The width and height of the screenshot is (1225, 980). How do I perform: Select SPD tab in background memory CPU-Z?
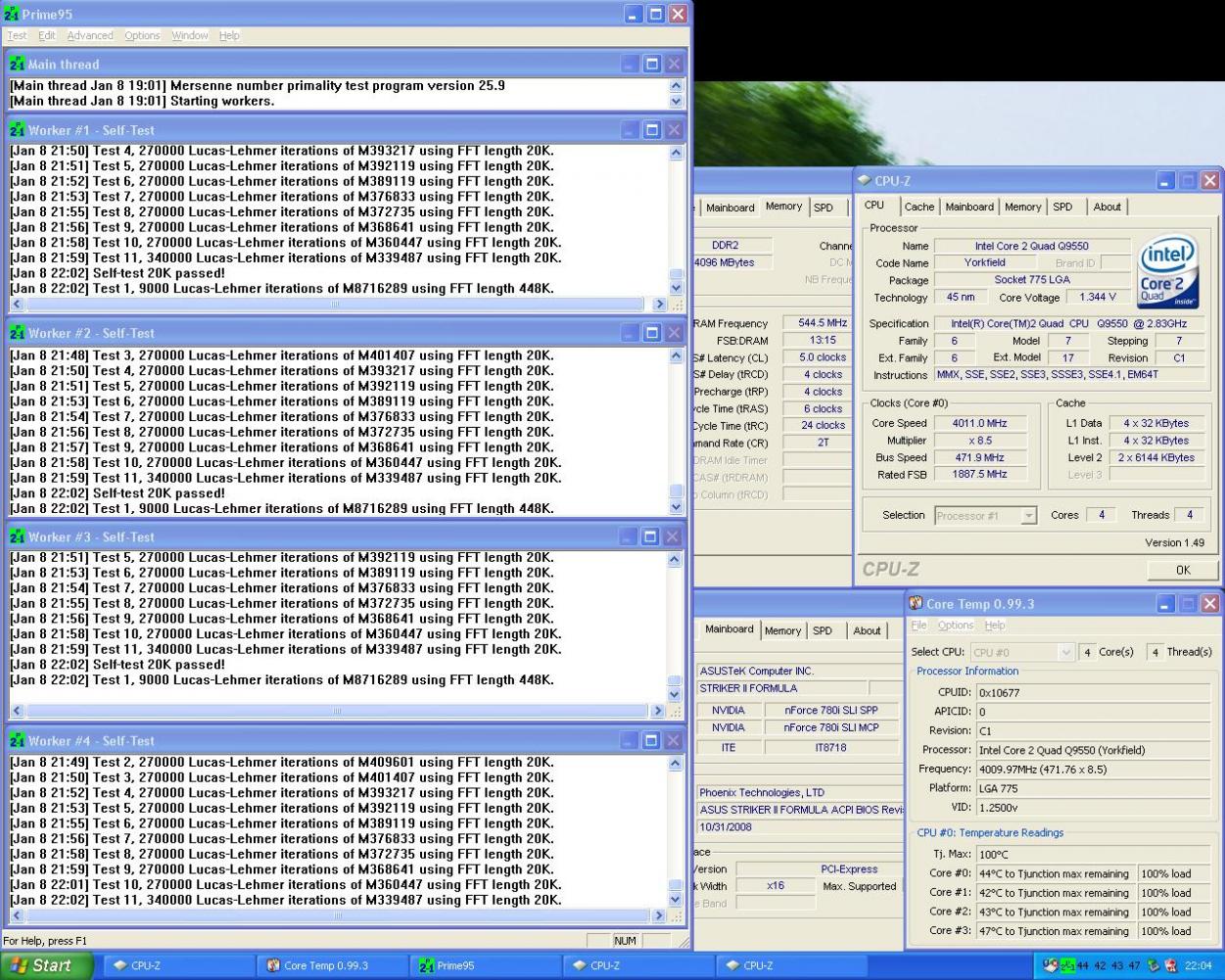[824, 208]
